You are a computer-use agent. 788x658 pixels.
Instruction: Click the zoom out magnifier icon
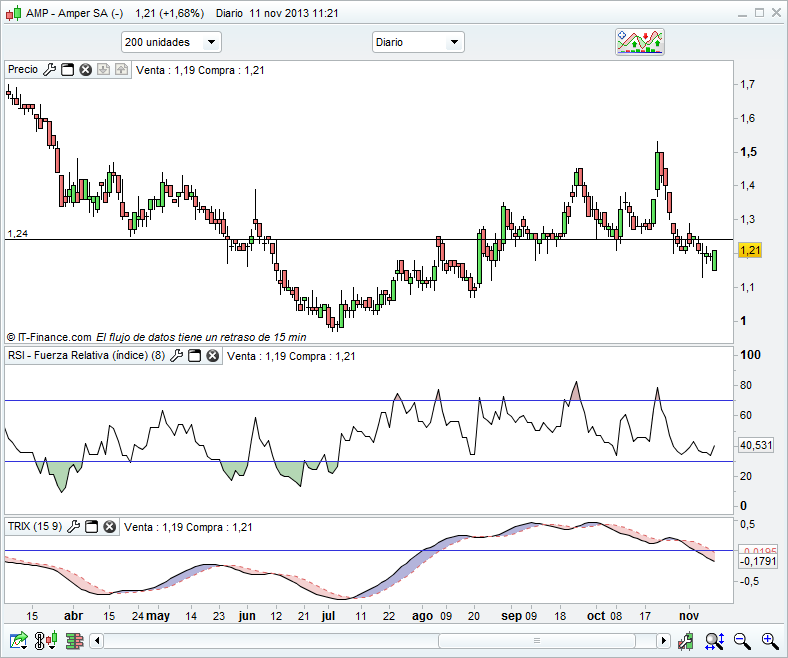click(741, 640)
